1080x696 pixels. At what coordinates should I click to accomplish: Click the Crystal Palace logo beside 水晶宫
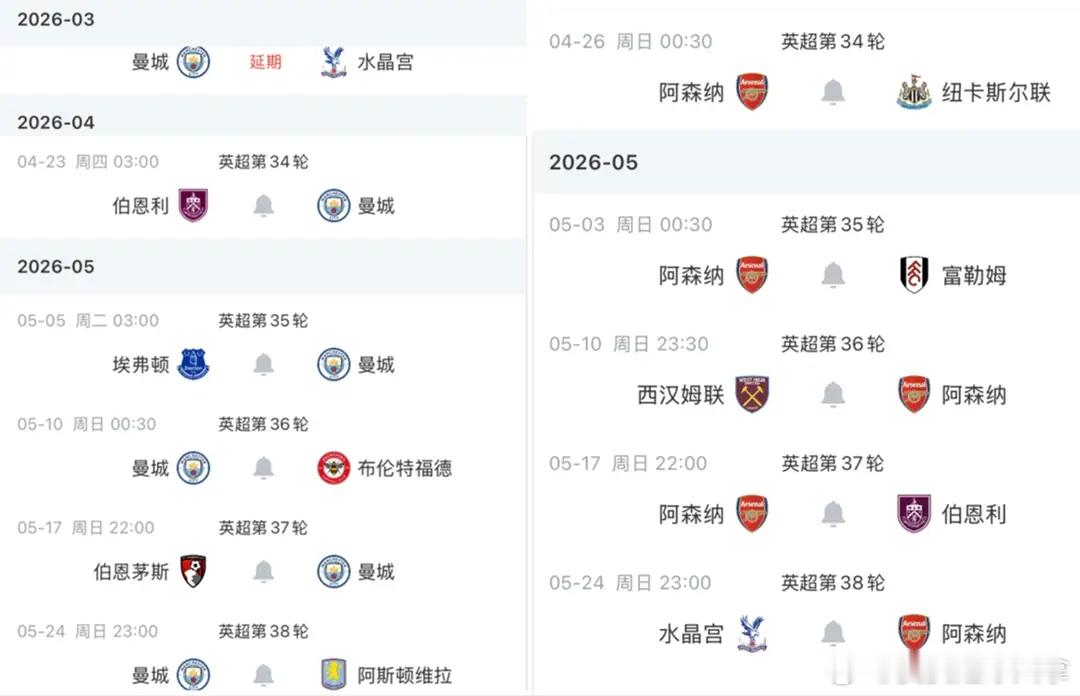pos(335,61)
